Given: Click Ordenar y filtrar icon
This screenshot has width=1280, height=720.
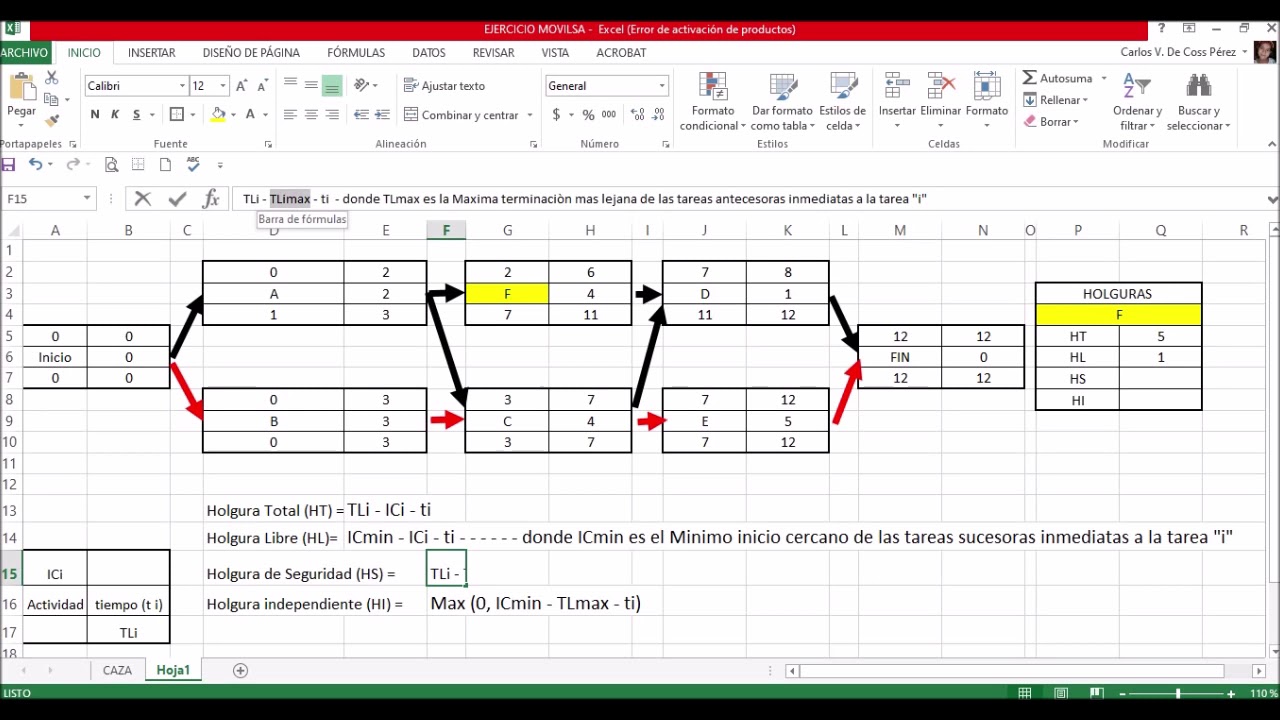Looking at the screenshot, I should point(1137,86).
